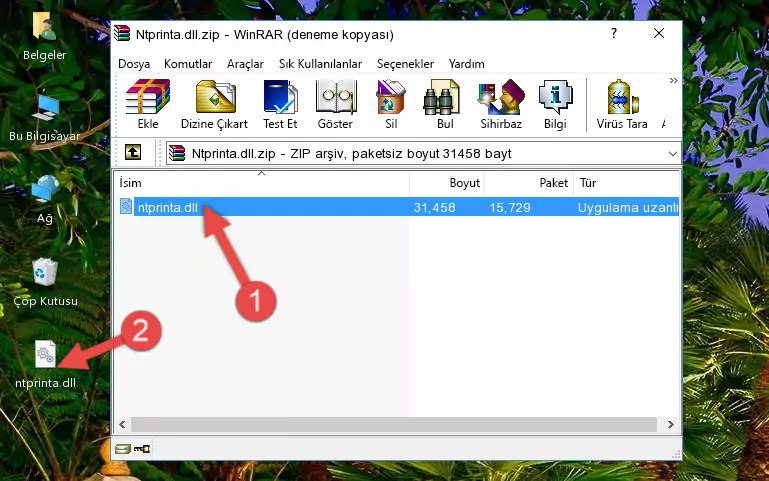This screenshot has height=481, width=769.
Task: Open the archive path dropdown arrow
Action: pos(673,154)
